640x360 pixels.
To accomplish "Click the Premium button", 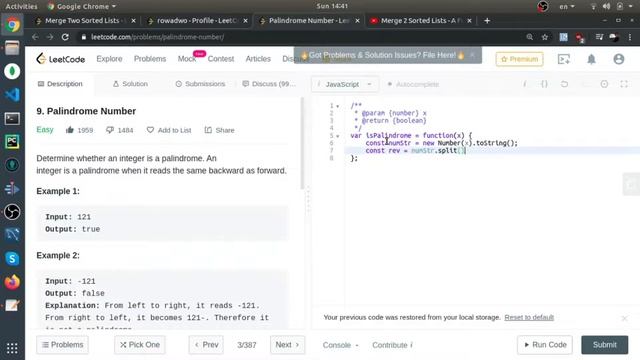I will point(519,59).
